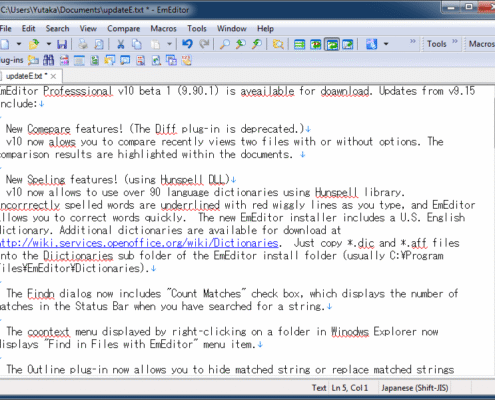Follow the wiki.services.openoffice.org Dictionaries link
Viewport: 495px width, 400px height.
(139, 243)
